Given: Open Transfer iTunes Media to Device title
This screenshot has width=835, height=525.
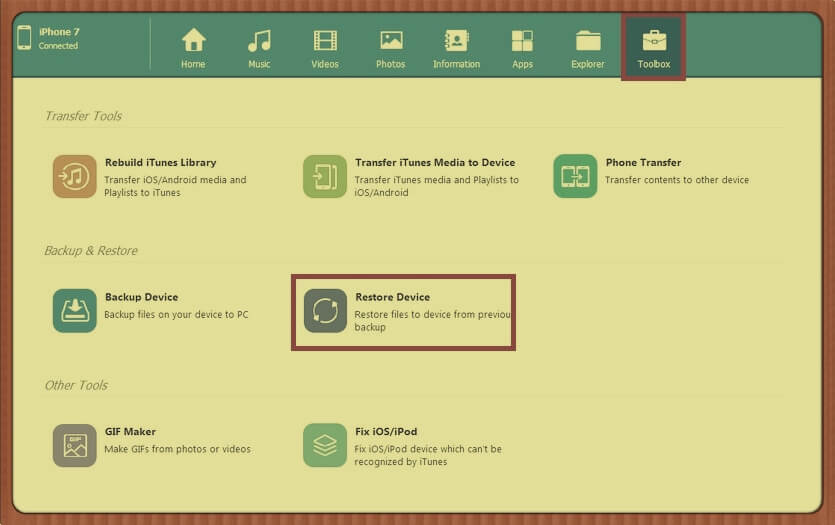Looking at the screenshot, I should pyautogui.click(x=435, y=163).
